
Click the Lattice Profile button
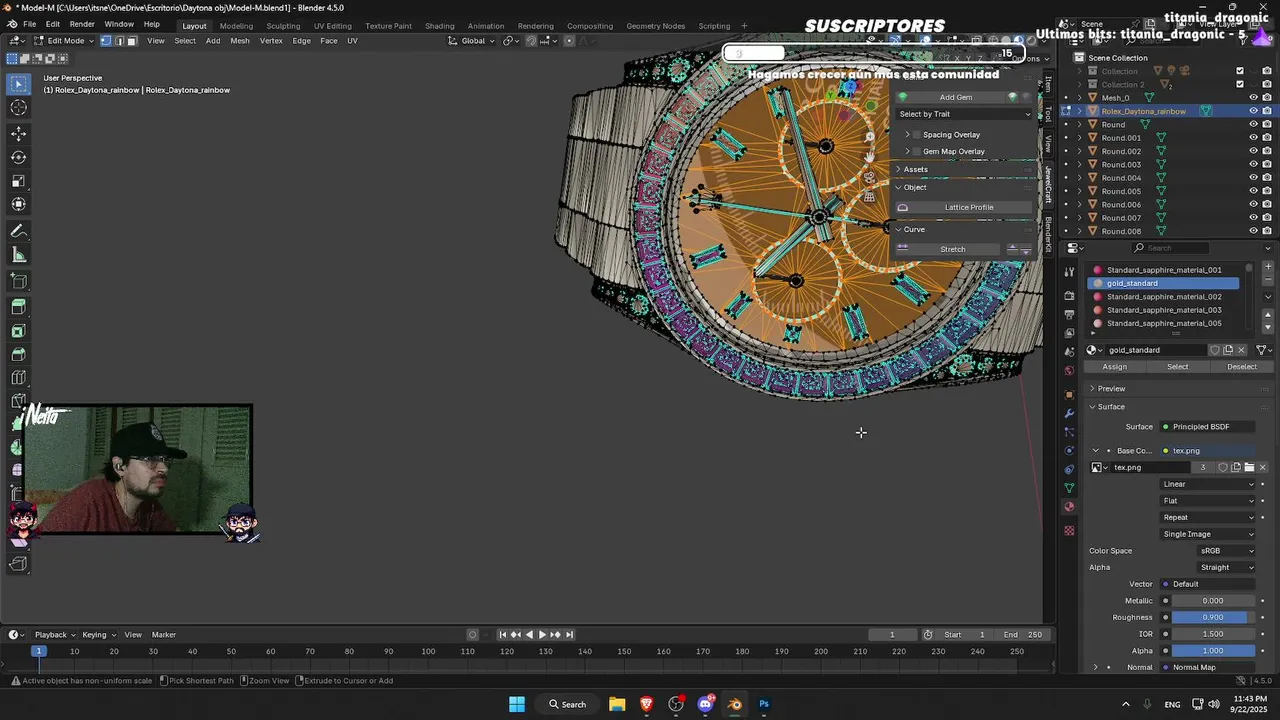click(x=965, y=207)
